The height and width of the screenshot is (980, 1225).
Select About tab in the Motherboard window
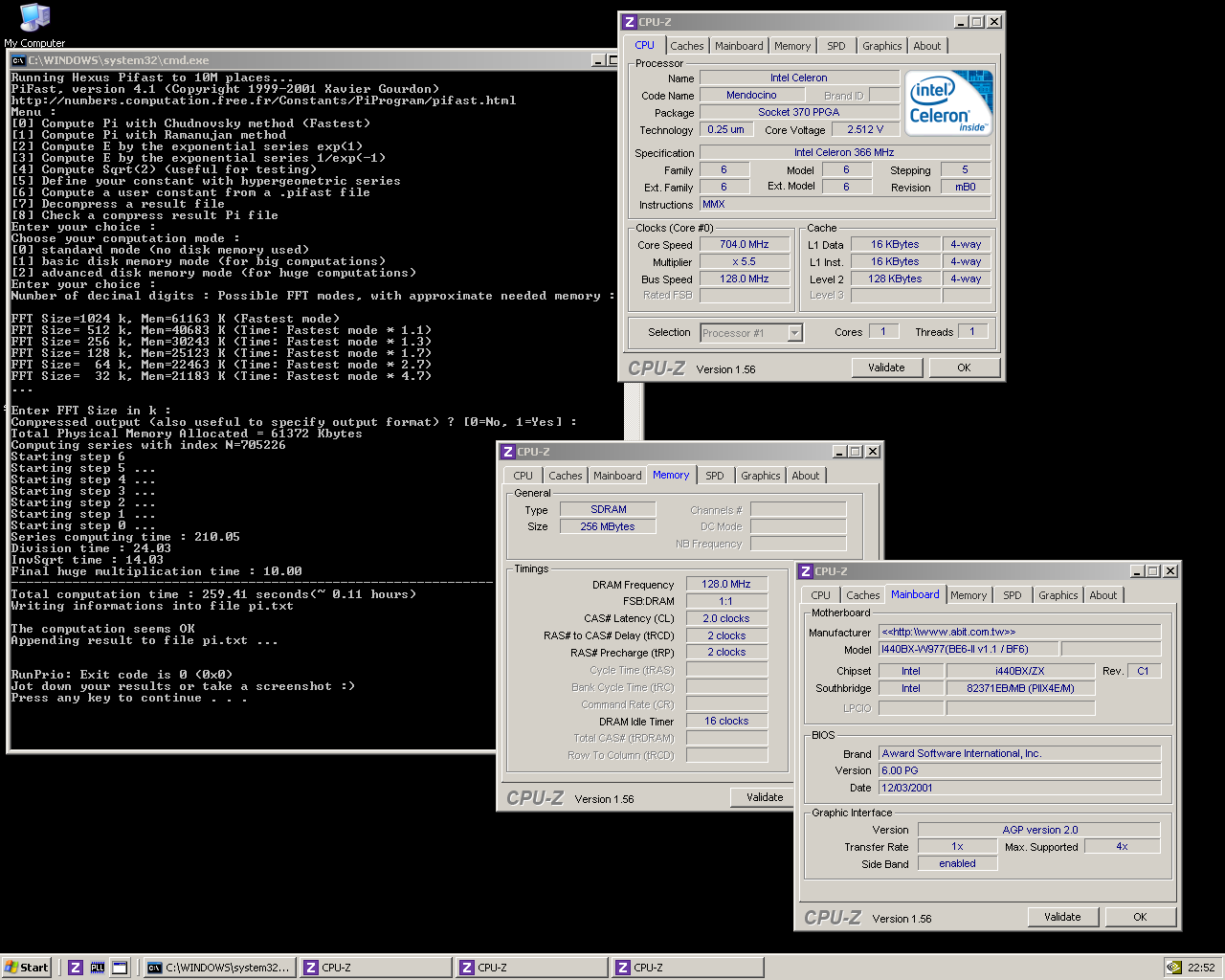coord(1103,595)
